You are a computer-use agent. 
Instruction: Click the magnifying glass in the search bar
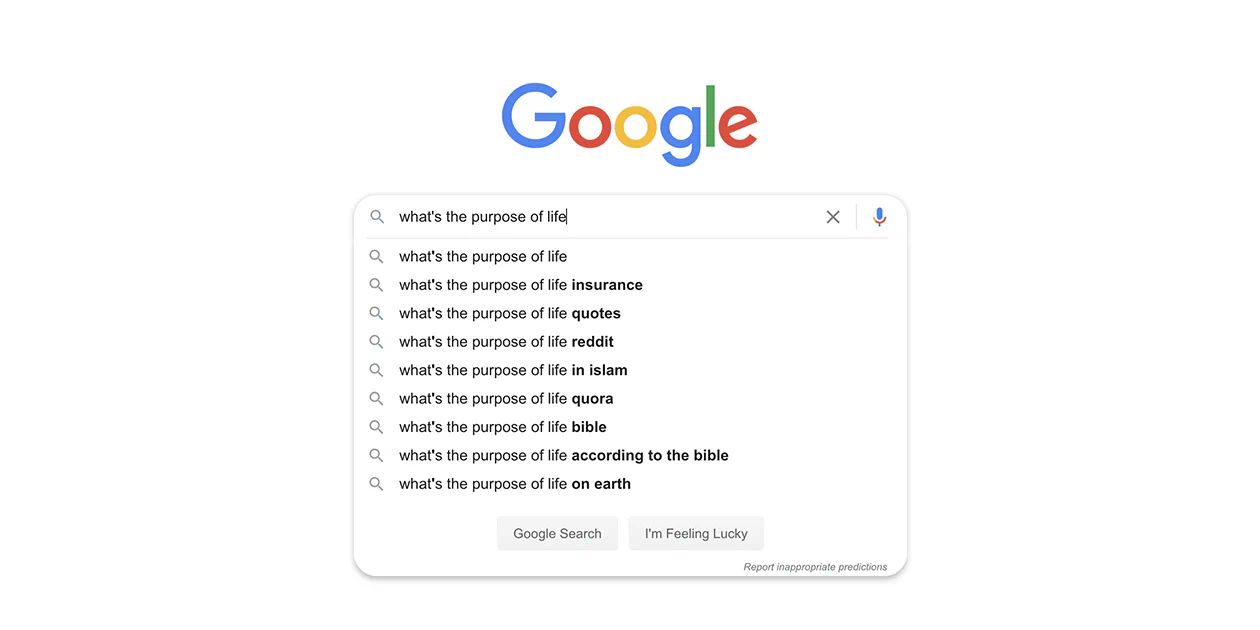377,216
